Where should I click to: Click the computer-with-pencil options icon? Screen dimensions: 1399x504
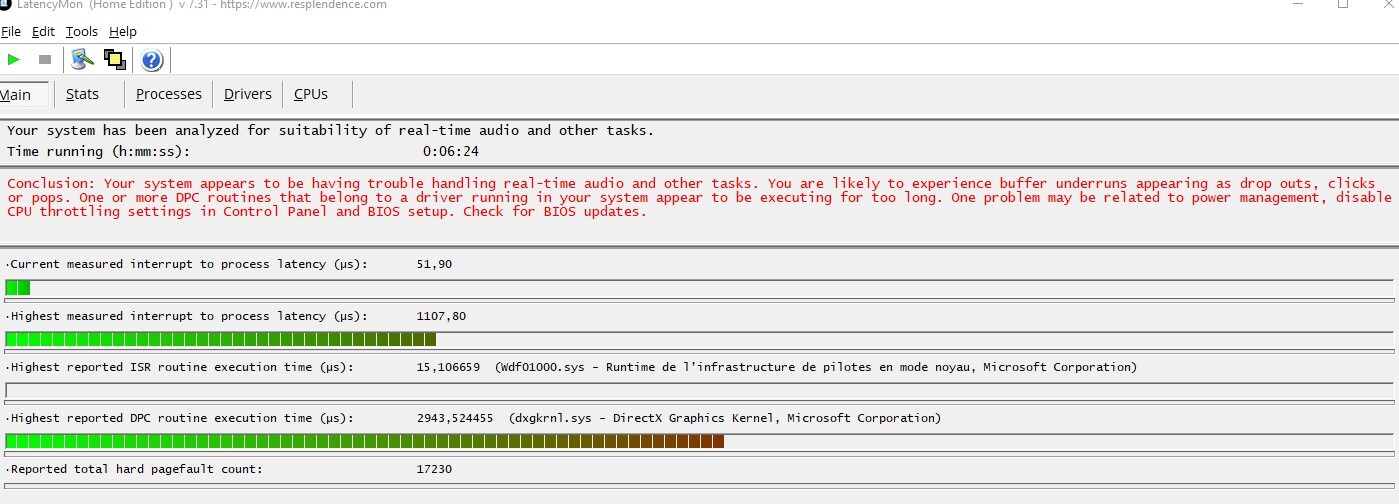coord(82,60)
